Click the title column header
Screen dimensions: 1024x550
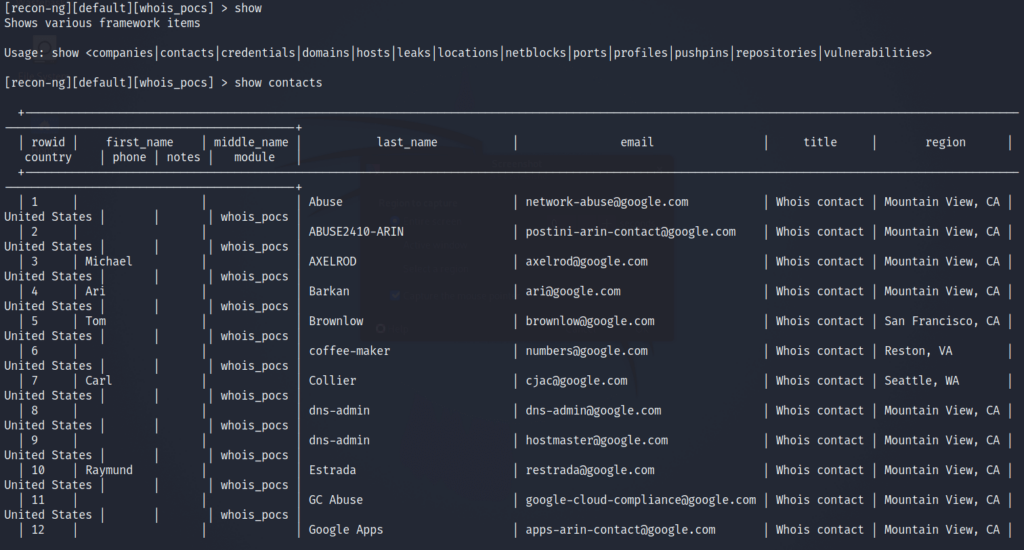click(x=820, y=142)
